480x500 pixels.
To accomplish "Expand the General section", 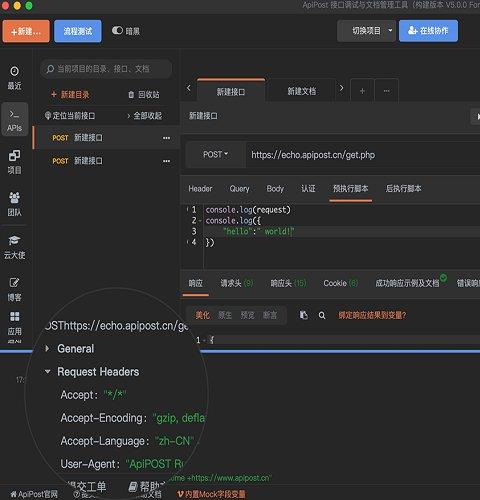I will 47,349.
